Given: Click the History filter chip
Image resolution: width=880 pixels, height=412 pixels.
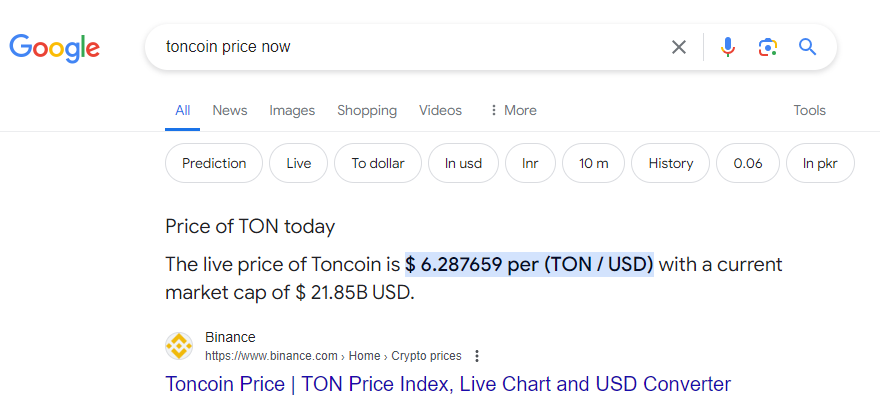Looking at the screenshot, I should (x=670, y=163).
